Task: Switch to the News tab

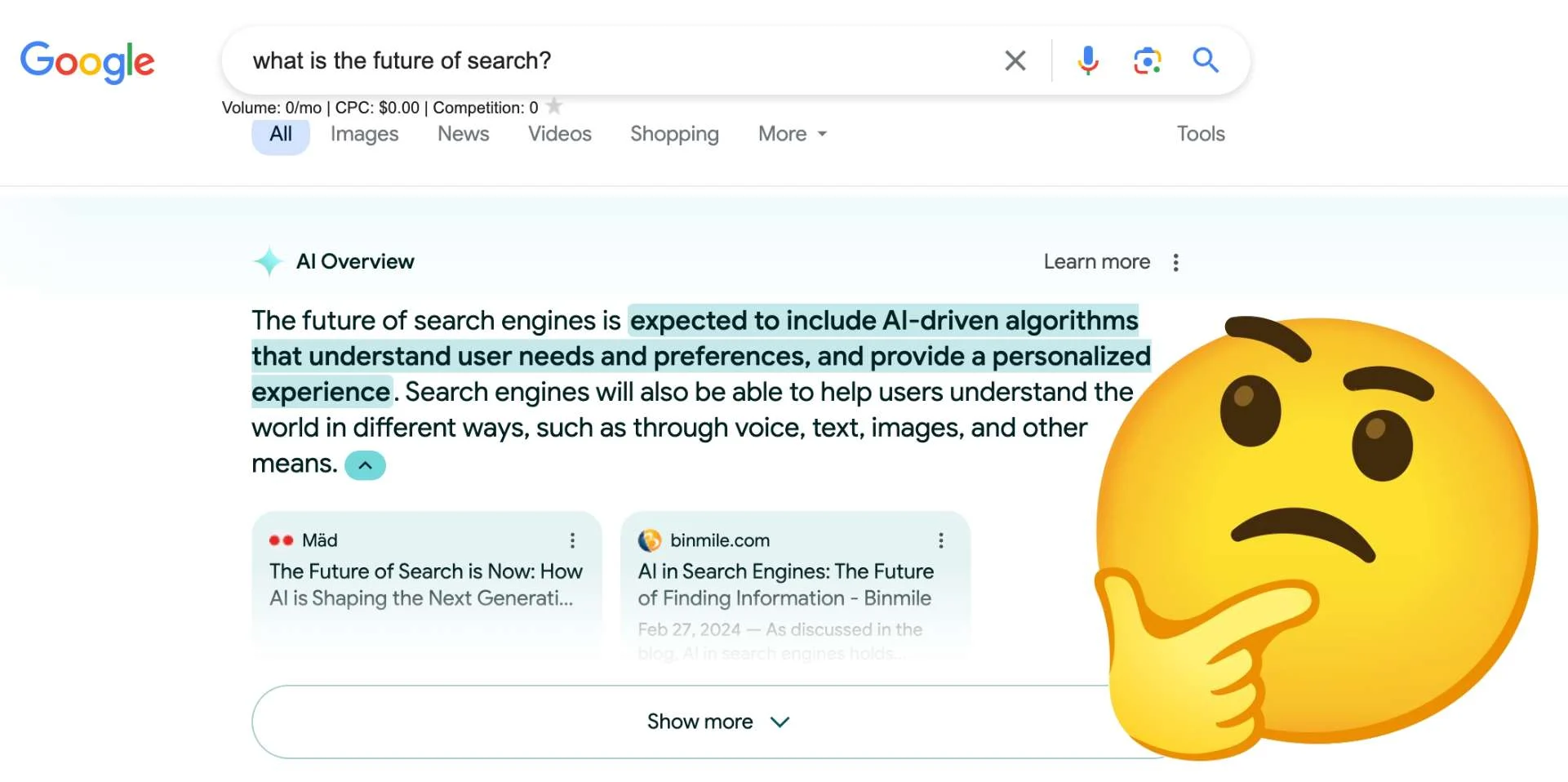Action: coord(463,134)
